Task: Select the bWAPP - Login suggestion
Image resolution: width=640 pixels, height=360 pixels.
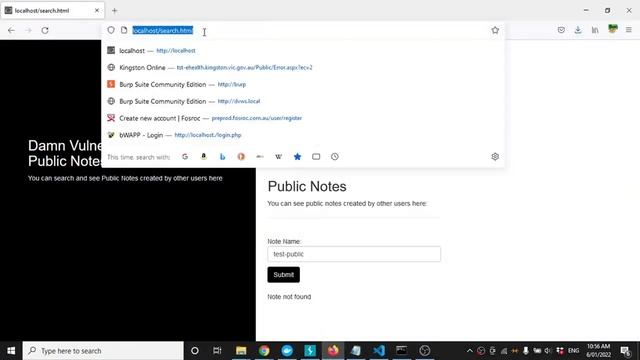Action: point(303,135)
